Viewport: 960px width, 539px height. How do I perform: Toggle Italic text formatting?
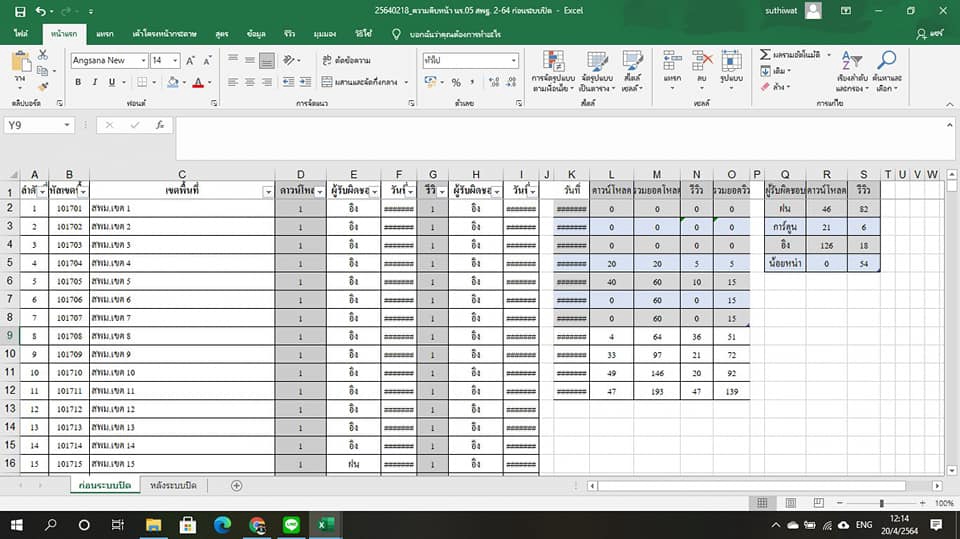pyautogui.click(x=96, y=82)
